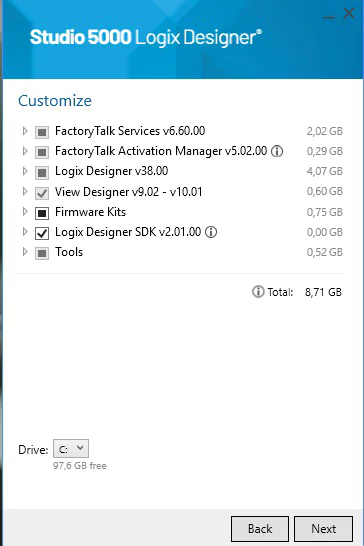Select Logix Designer SDK v2.01.00 label
This screenshot has width=364, height=546.
pos(128,232)
